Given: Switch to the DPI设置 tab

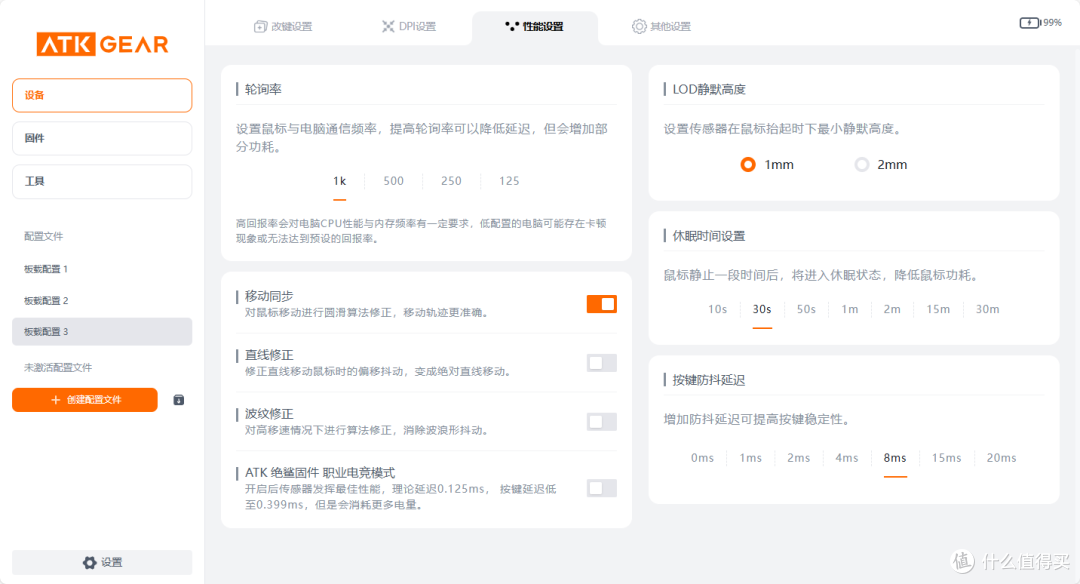Looking at the screenshot, I should point(409,26).
